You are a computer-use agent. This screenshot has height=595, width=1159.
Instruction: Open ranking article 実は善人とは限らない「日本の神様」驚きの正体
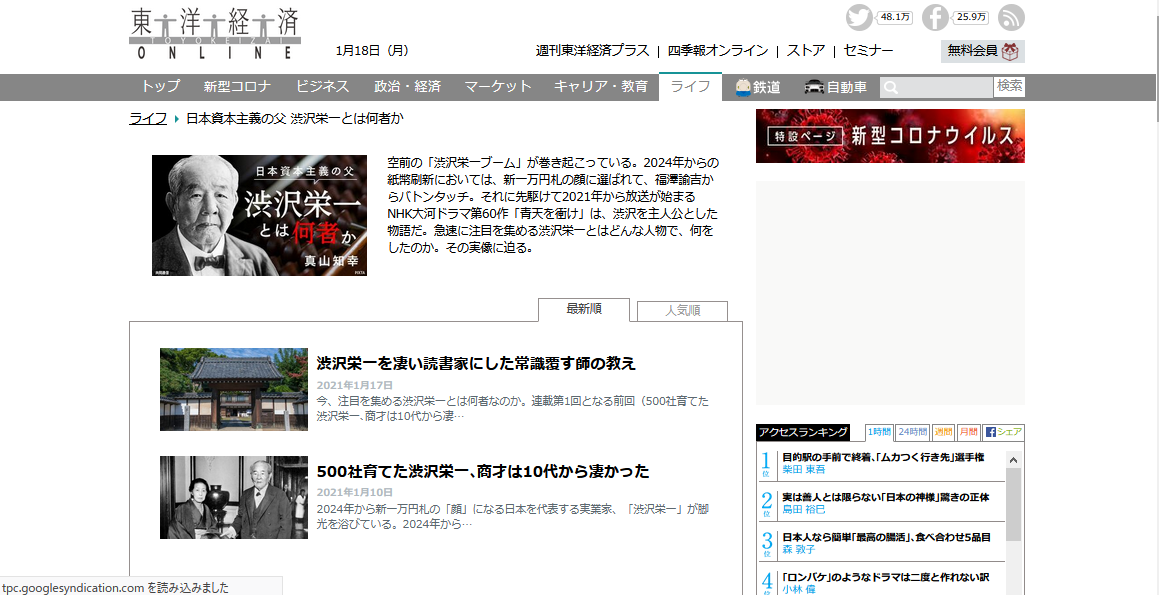click(x=886, y=497)
